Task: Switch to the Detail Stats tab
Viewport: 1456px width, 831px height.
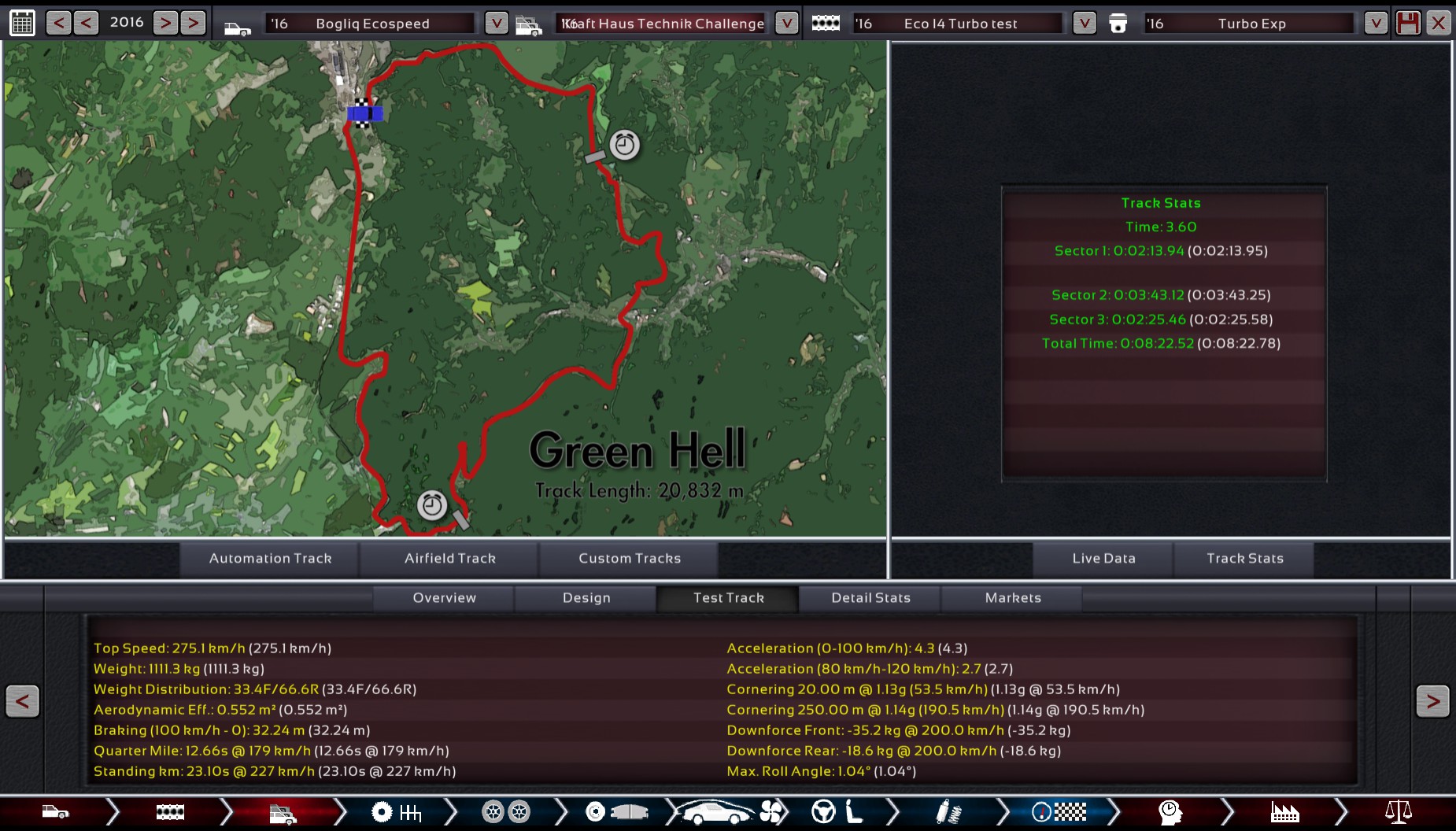Action: coord(870,598)
